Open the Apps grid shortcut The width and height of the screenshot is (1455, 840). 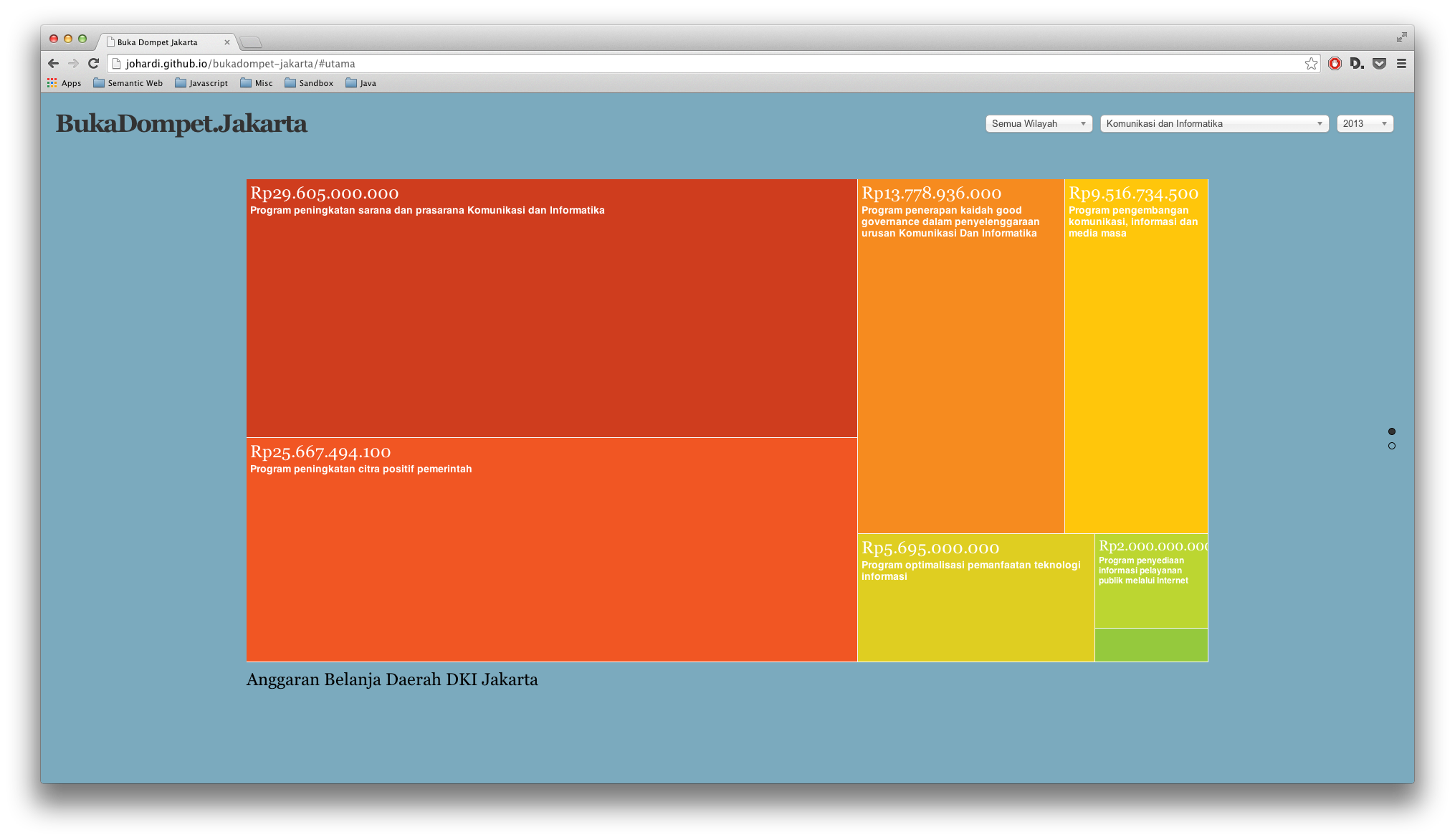[65, 83]
